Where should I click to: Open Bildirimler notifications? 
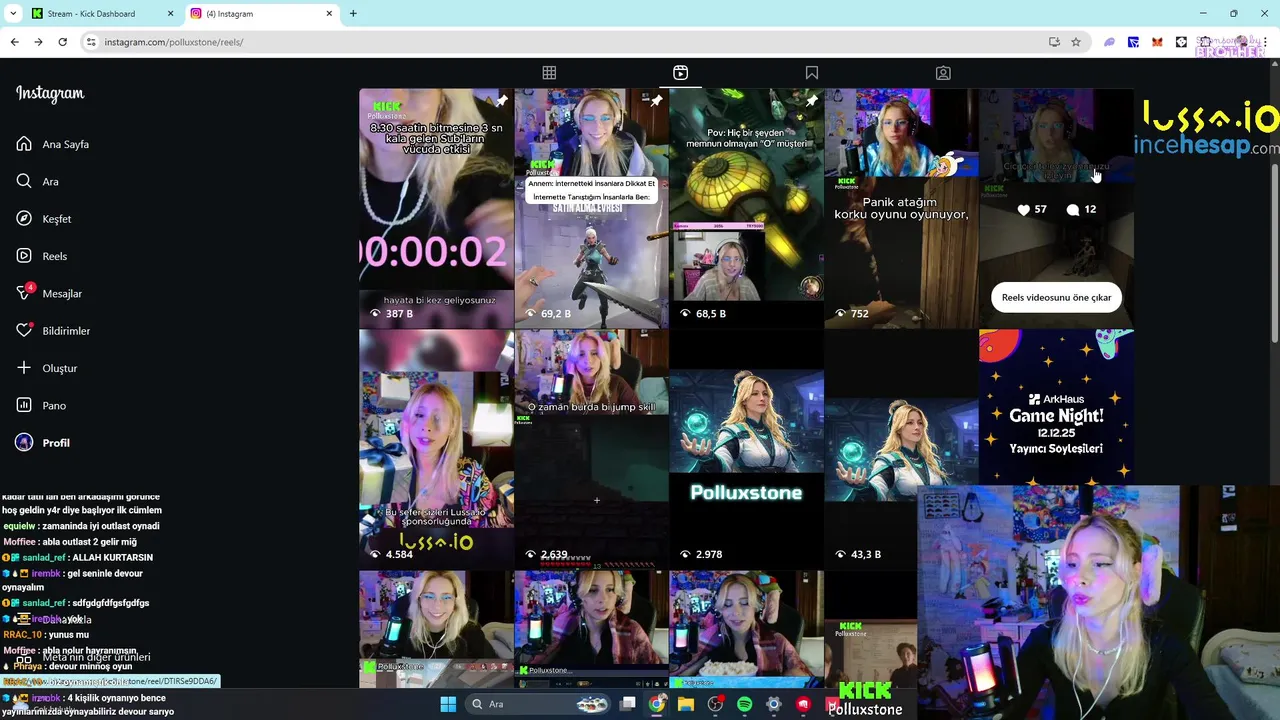pos(53,331)
